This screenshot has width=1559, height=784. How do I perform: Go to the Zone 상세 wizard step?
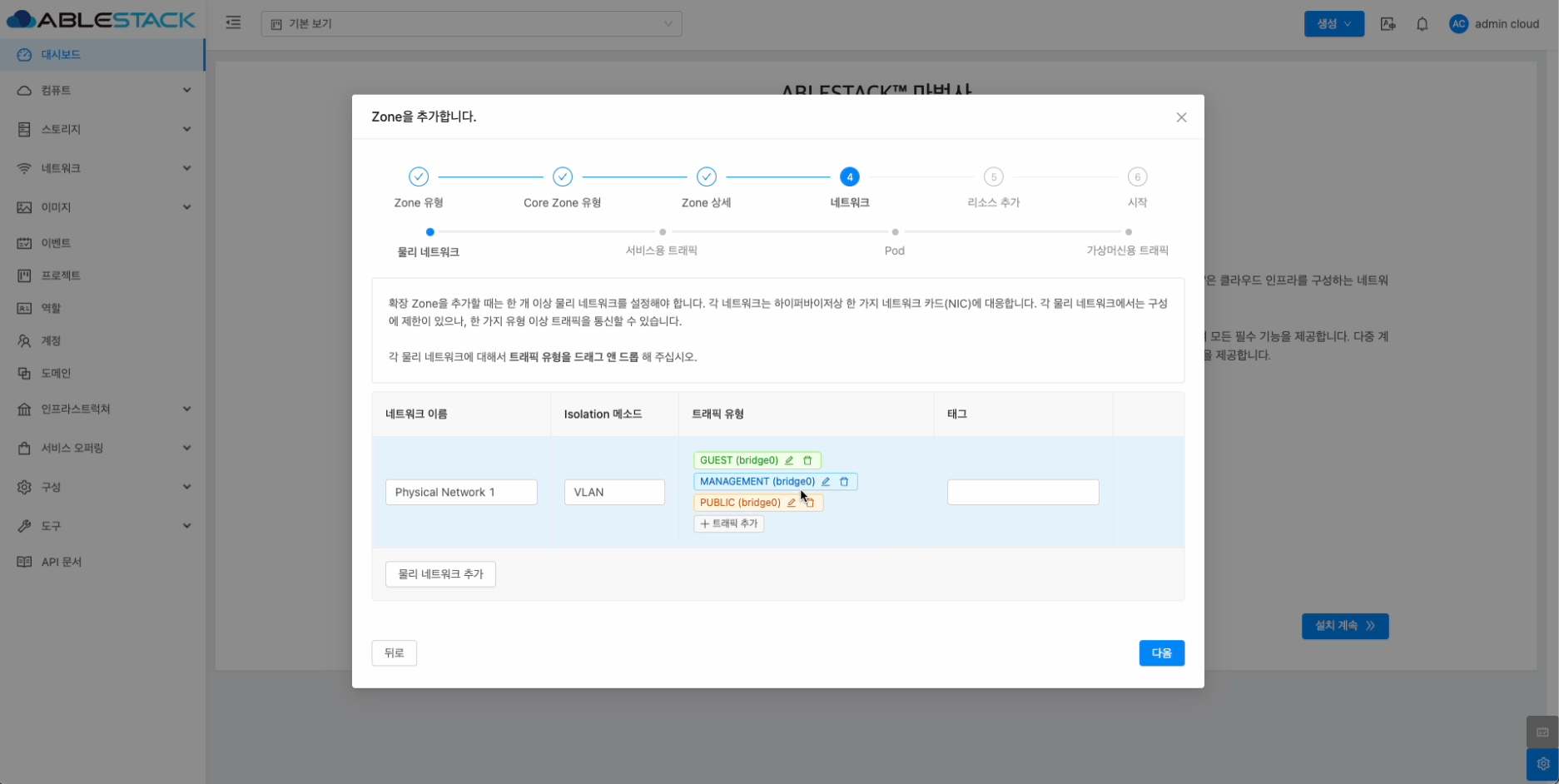pos(706,177)
